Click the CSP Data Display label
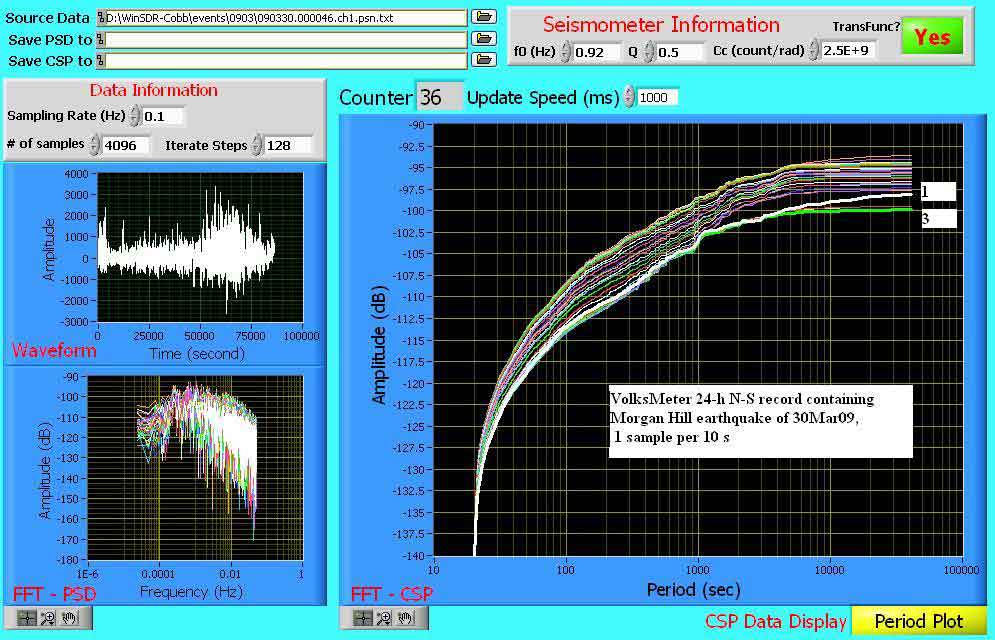The width and height of the screenshot is (995, 640). click(775, 622)
